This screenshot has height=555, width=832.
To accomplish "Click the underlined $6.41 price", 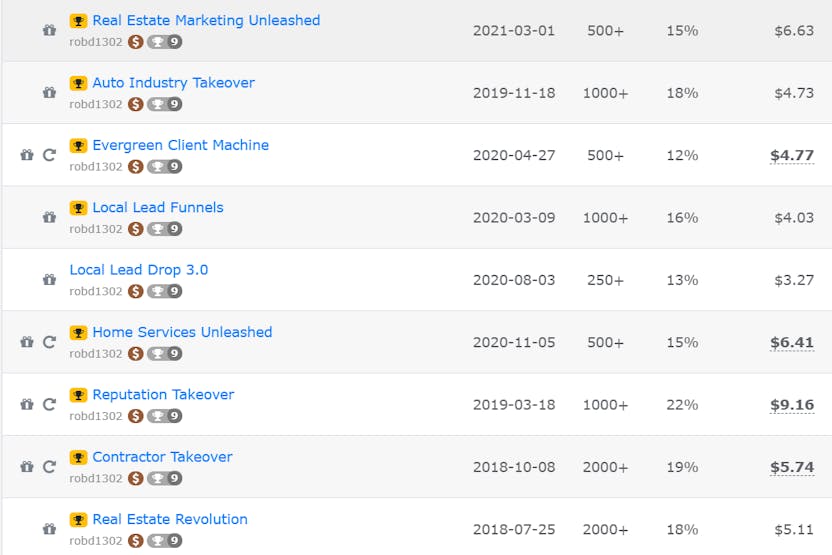I will [792, 342].
